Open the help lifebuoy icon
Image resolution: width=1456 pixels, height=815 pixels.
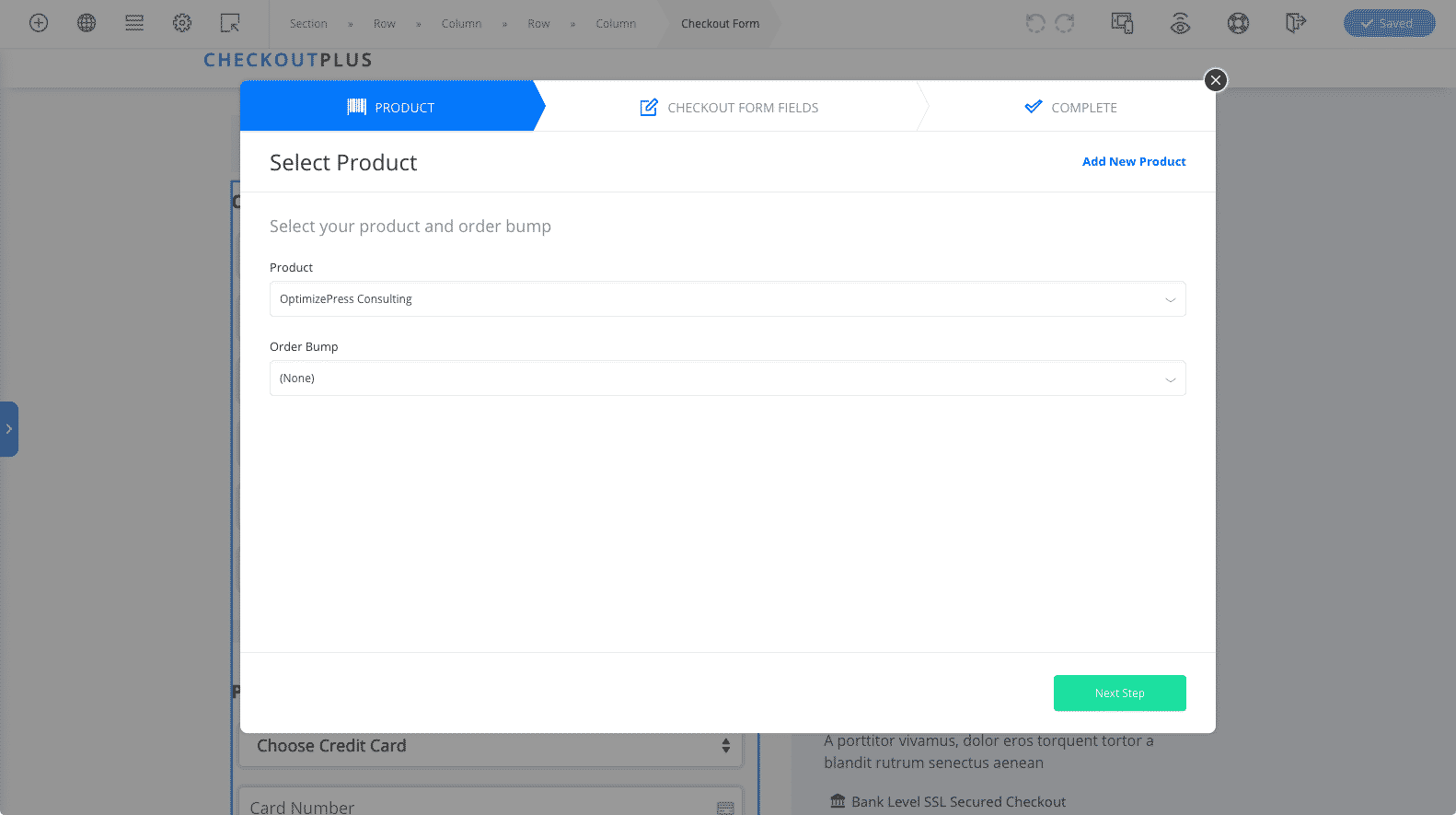[1239, 23]
